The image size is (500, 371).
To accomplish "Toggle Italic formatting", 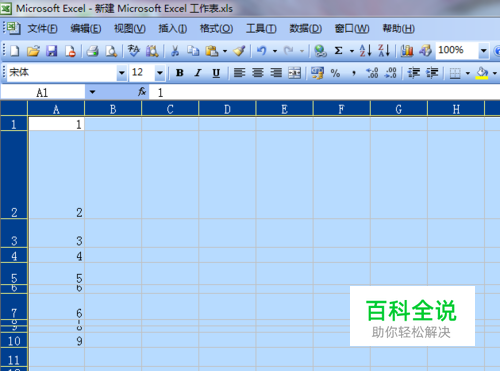I will pyautogui.click(x=198, y=72).
